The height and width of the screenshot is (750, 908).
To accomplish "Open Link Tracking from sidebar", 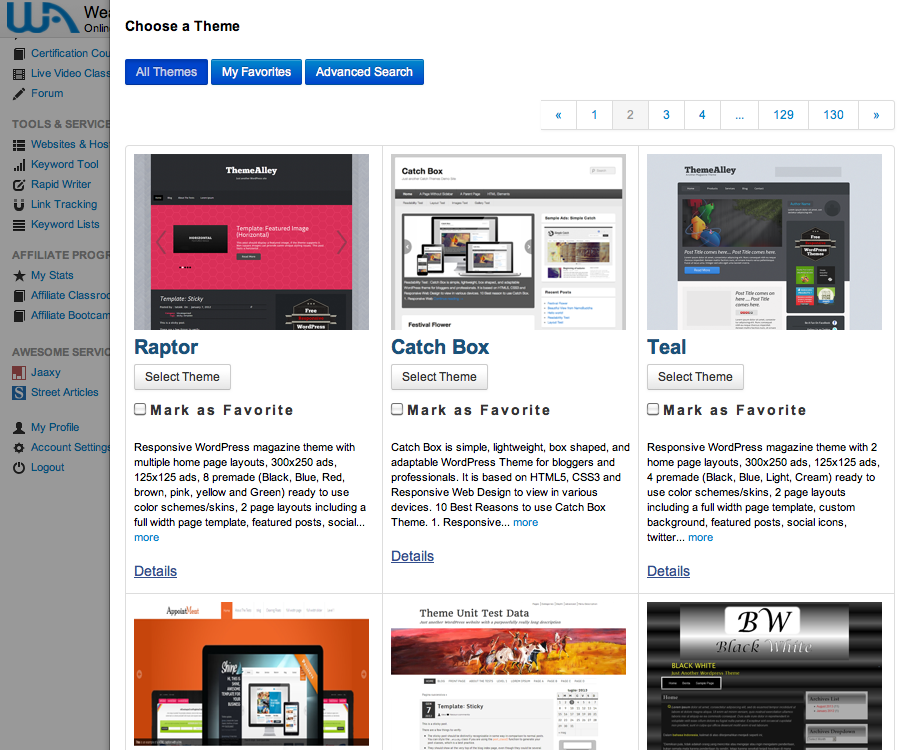I will click(x=64, y=204).
